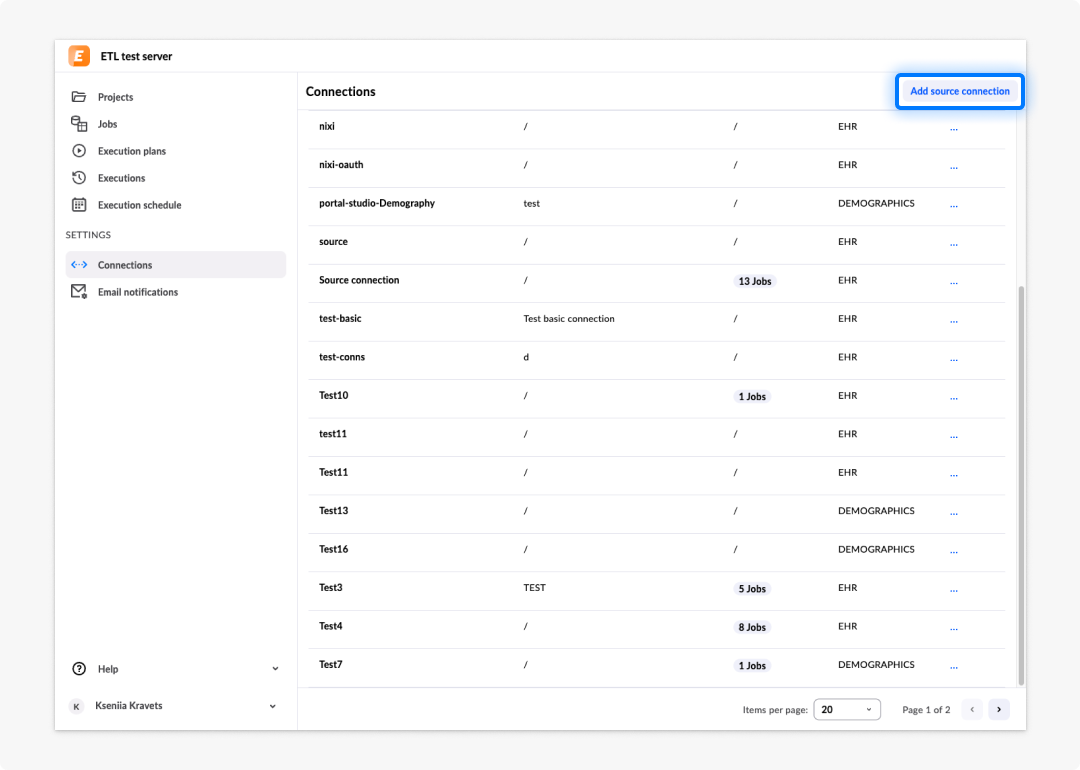This screenshot has height=770, width=1080.
Task: Go to the next page of connections
Action: (999, 709)
